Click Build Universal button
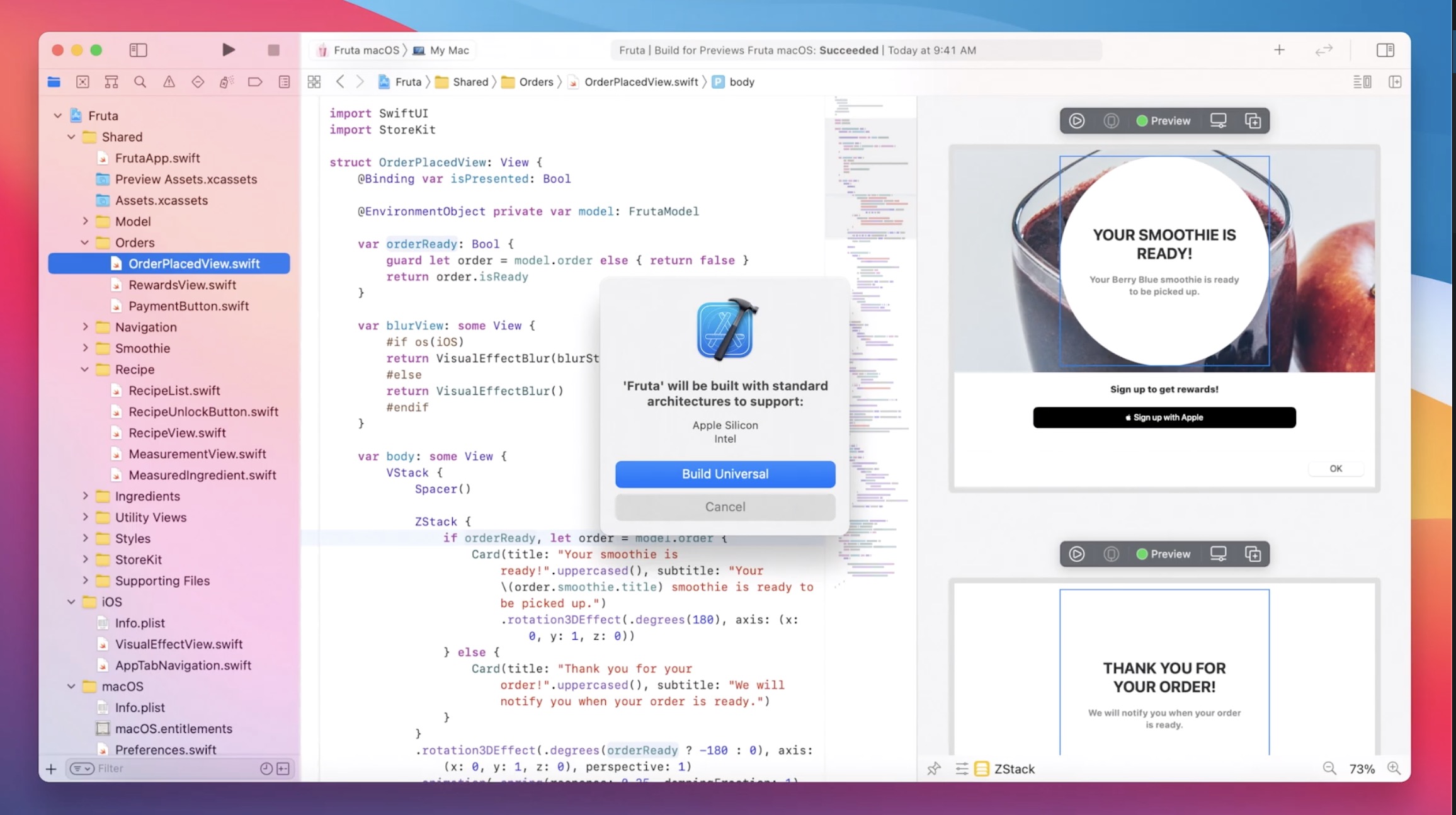 click(725, 474)
